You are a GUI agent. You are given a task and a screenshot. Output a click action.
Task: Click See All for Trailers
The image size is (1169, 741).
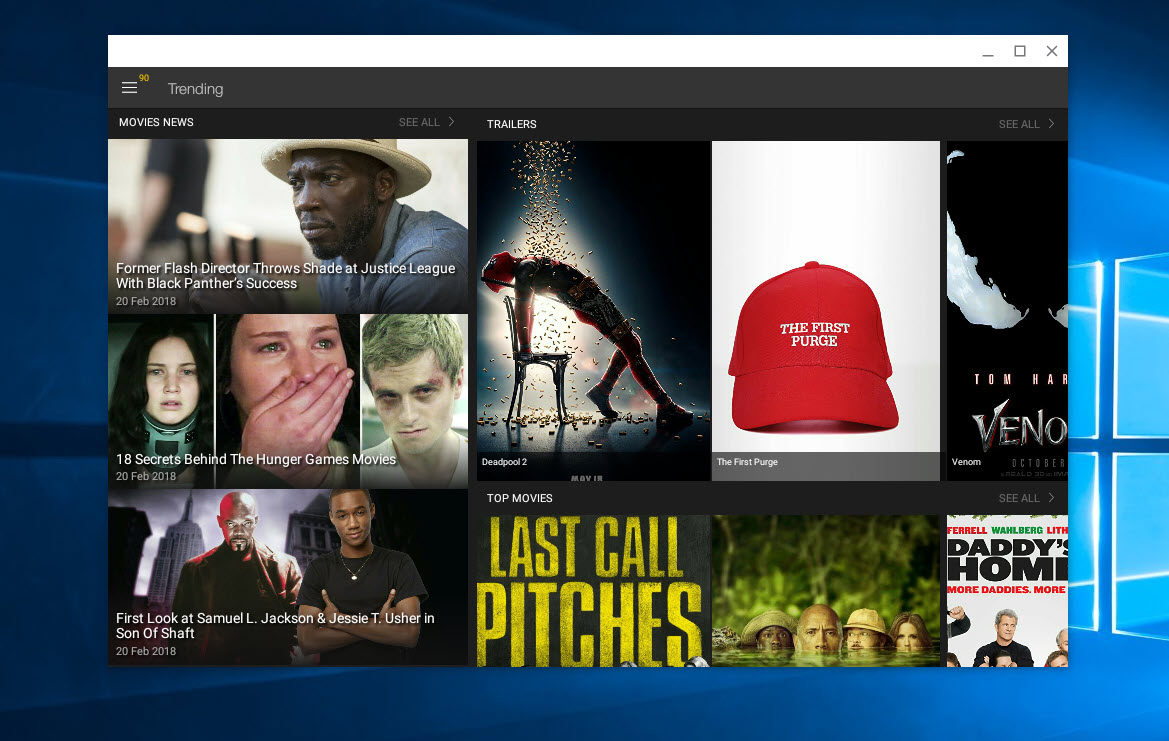pyautogui.click(x=1018, y=124)
